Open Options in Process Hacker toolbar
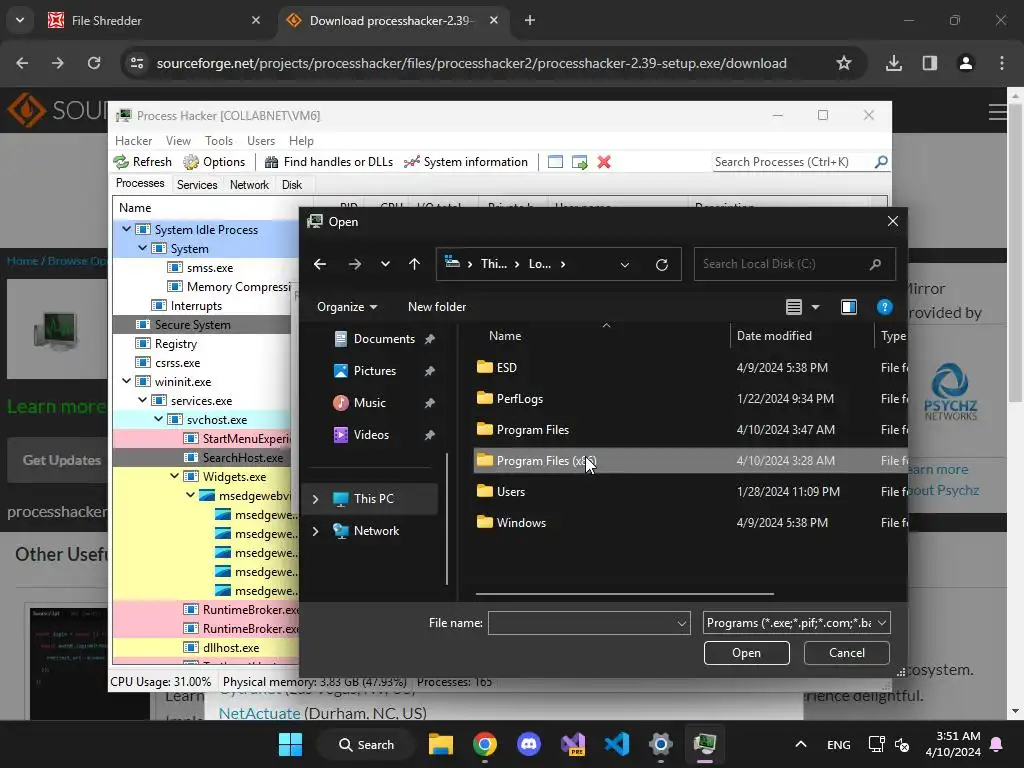 click(214, 162)
